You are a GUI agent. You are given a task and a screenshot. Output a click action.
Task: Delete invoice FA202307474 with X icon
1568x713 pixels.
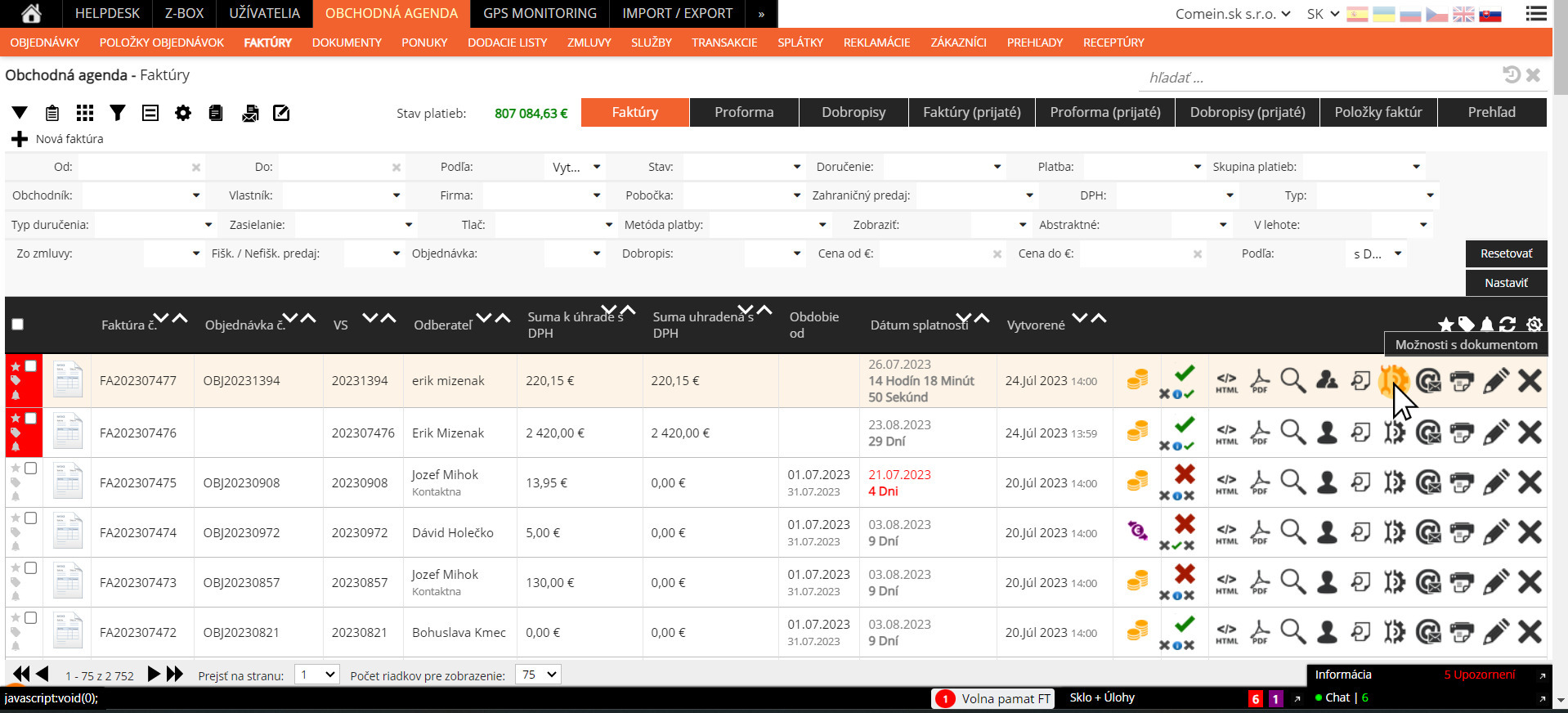[x=1530, y=532]
